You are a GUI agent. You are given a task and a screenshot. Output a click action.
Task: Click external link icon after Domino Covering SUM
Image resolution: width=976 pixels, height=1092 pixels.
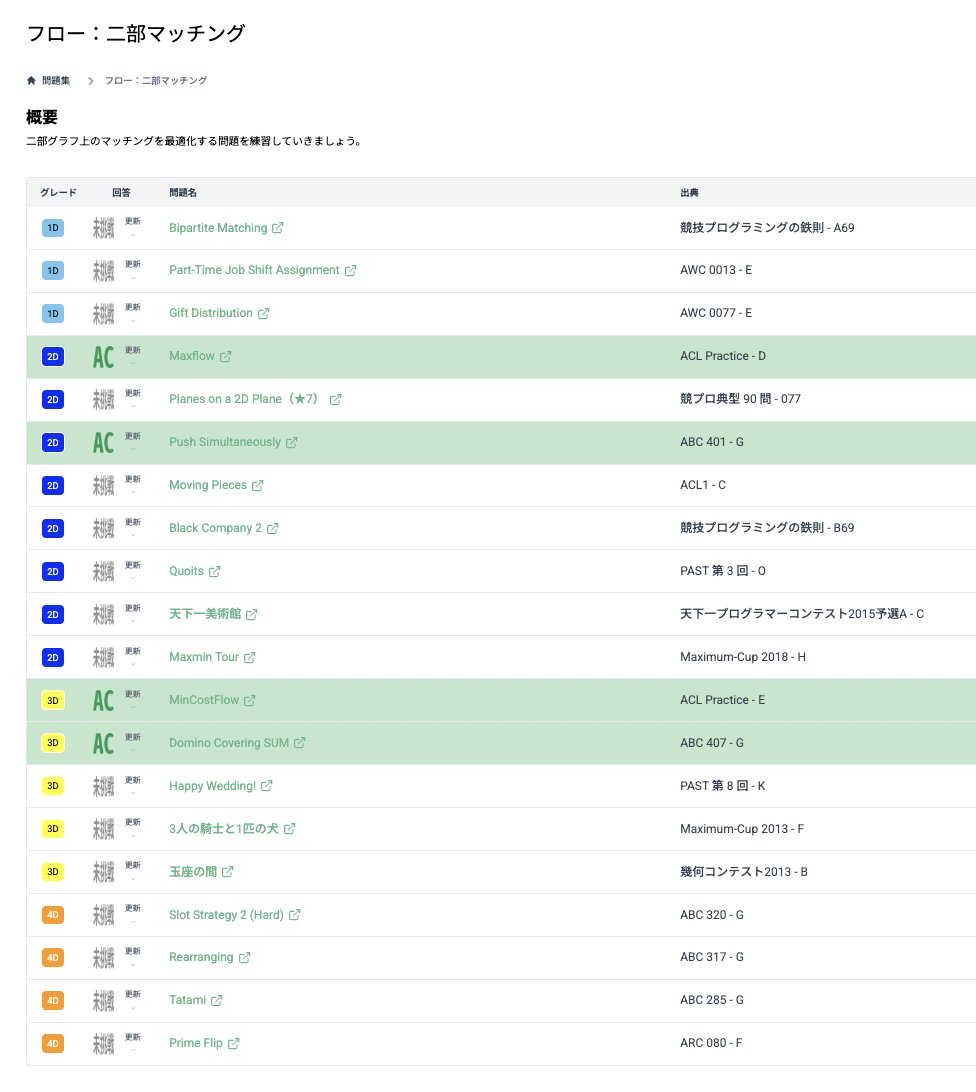point(300,743)
